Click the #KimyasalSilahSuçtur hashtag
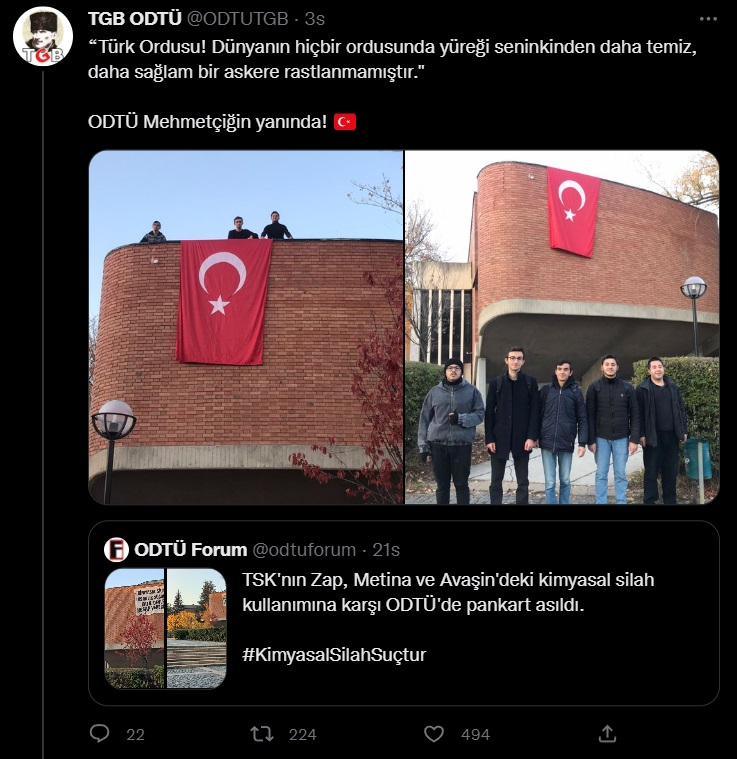This screenshot has height=759, width=737. point(334,654)
